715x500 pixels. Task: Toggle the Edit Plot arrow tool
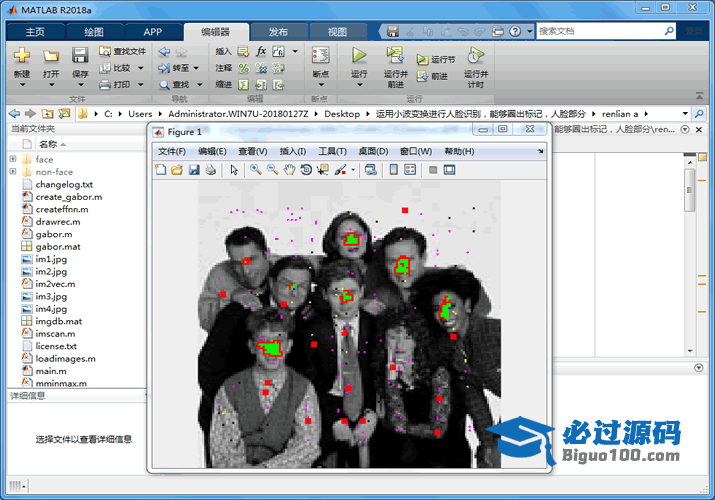234,170
